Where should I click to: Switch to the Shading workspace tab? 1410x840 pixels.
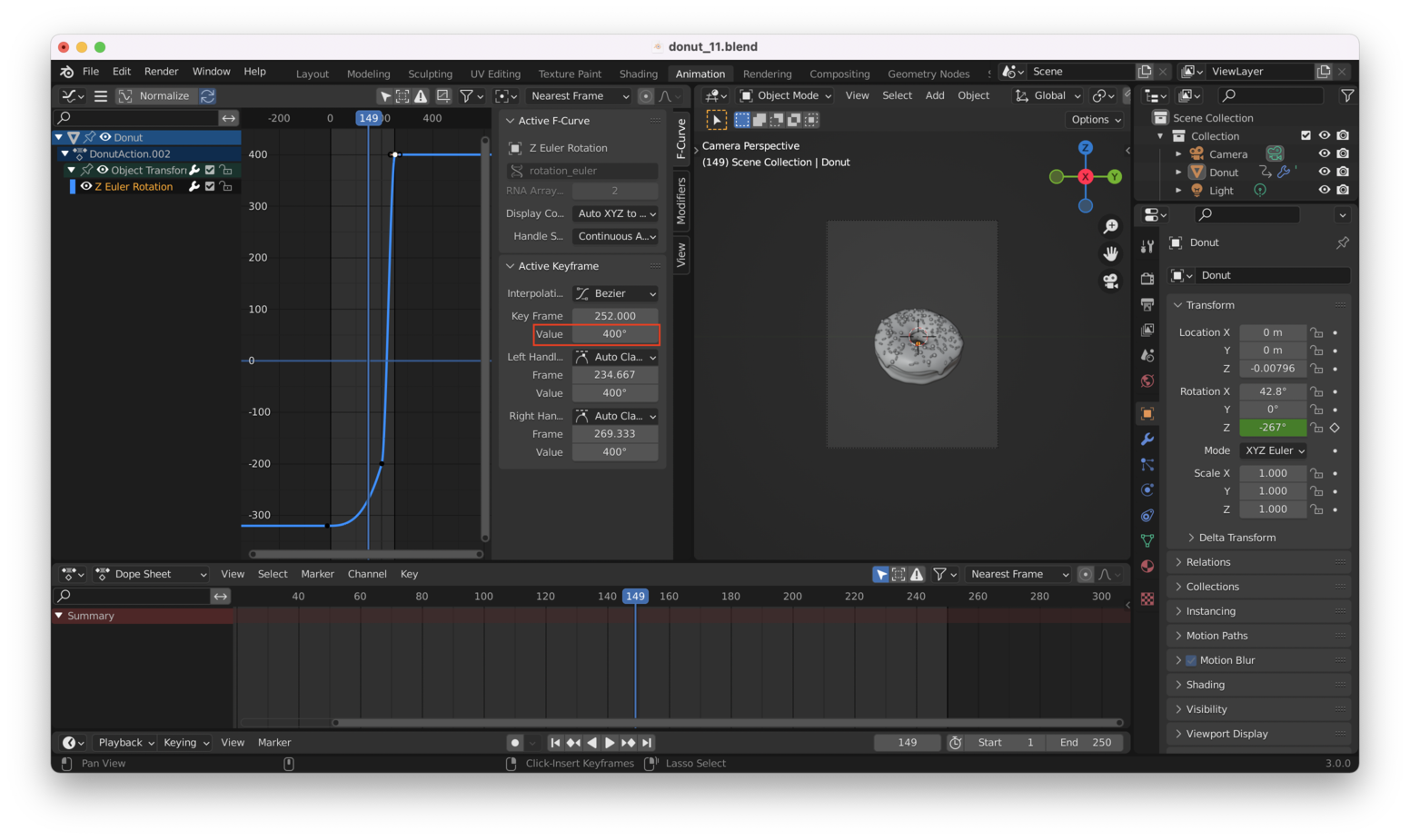pyautogui.click(x=638, y=74)
